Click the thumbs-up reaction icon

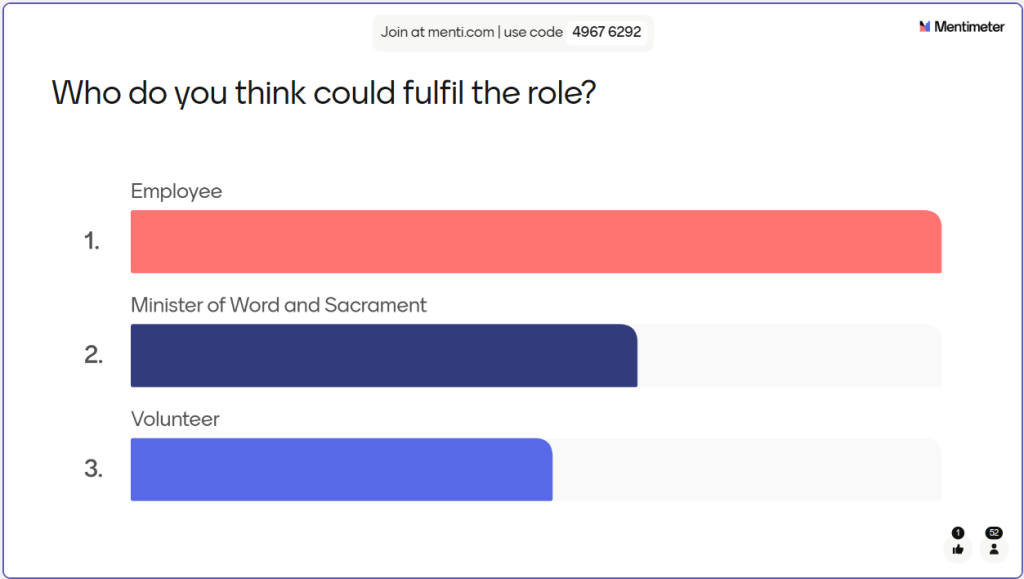point(958,549)
